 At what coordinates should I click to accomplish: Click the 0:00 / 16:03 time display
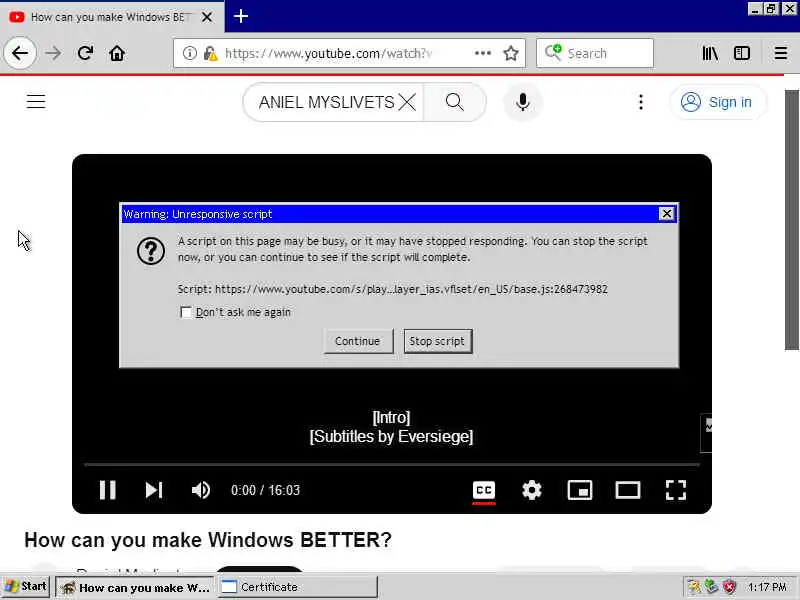265,490
